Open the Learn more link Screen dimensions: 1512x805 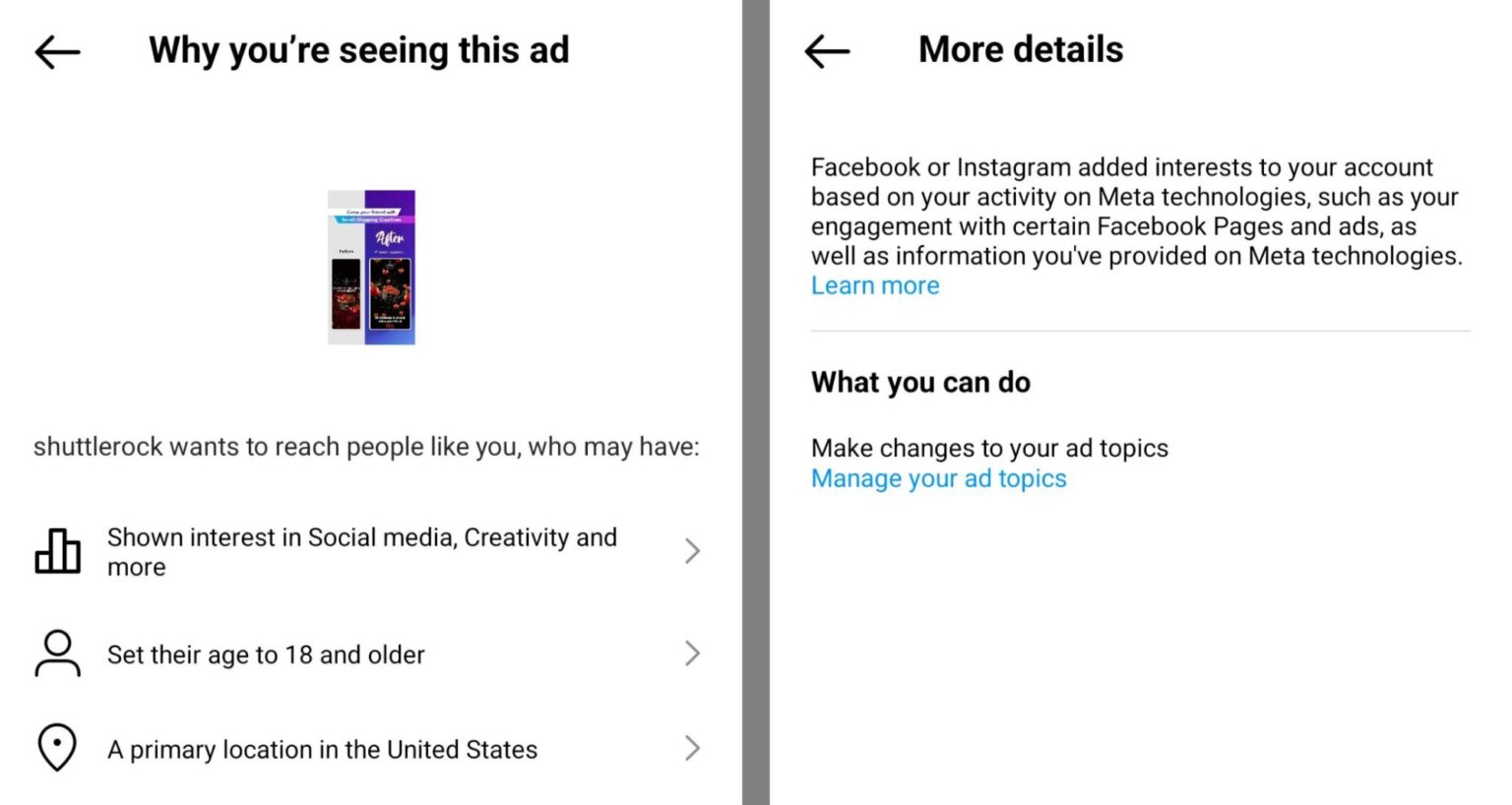875,285
